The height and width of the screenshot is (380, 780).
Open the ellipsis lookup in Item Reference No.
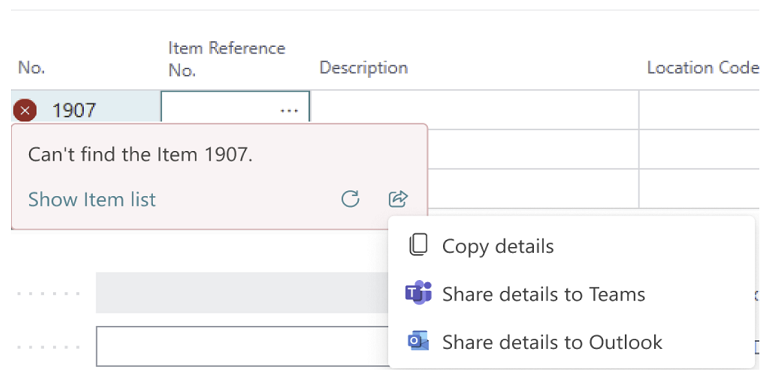tap(290, 110)
